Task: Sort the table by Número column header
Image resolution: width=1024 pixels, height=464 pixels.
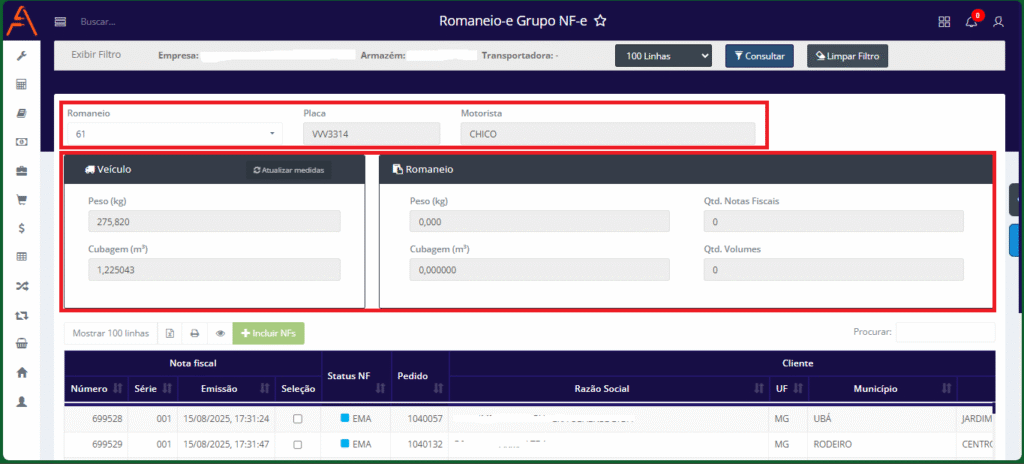Action: point(96,388)
